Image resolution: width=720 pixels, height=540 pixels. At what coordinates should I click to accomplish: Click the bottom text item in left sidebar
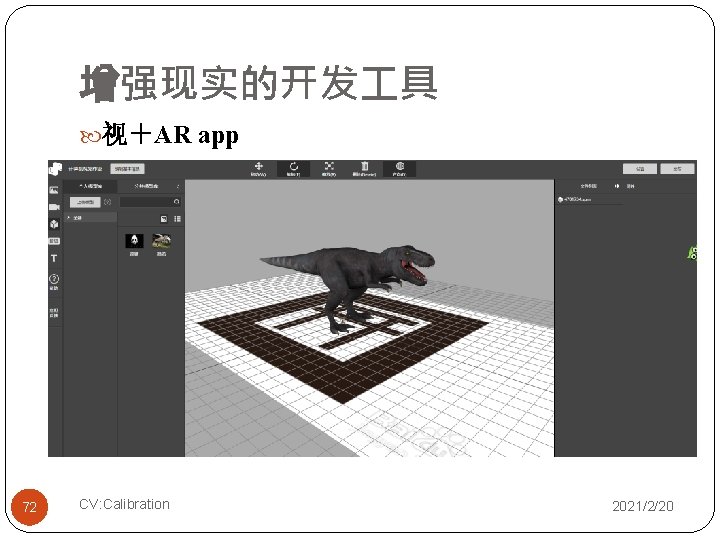[54, 312]
